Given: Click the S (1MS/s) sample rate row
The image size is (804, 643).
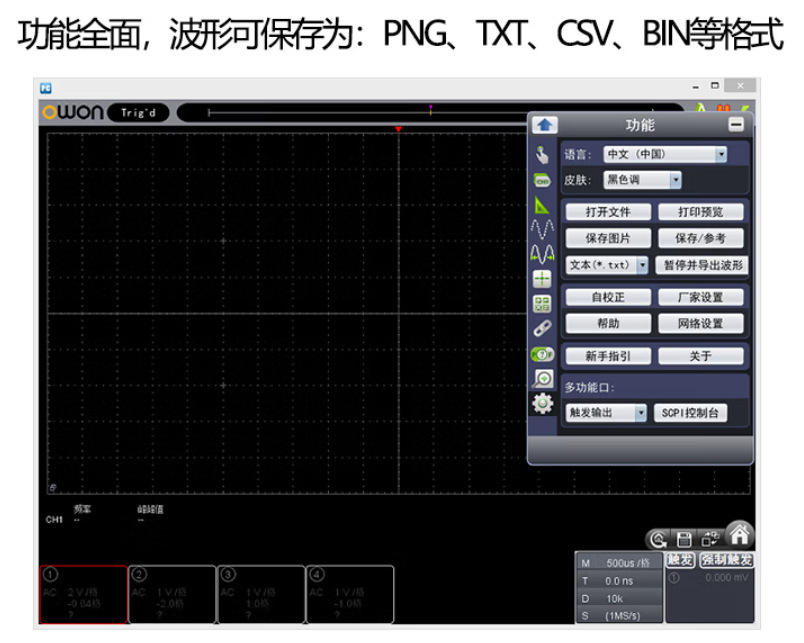Looking at the screenshot, I should tap(619, 615).
